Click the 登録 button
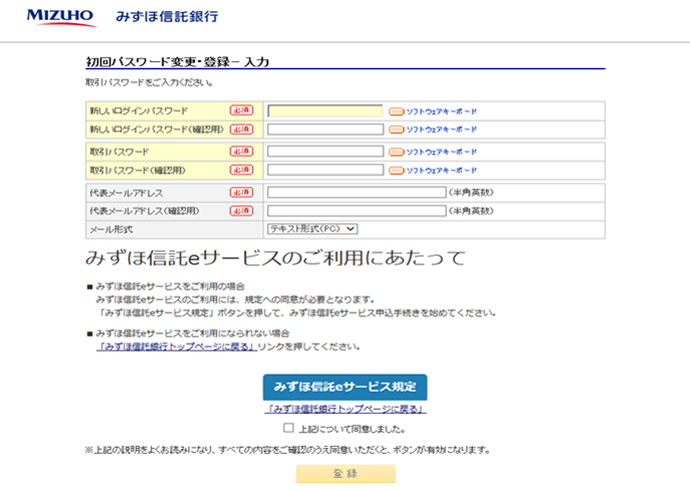Screen dimensions: 690x490 click(345, 474)
